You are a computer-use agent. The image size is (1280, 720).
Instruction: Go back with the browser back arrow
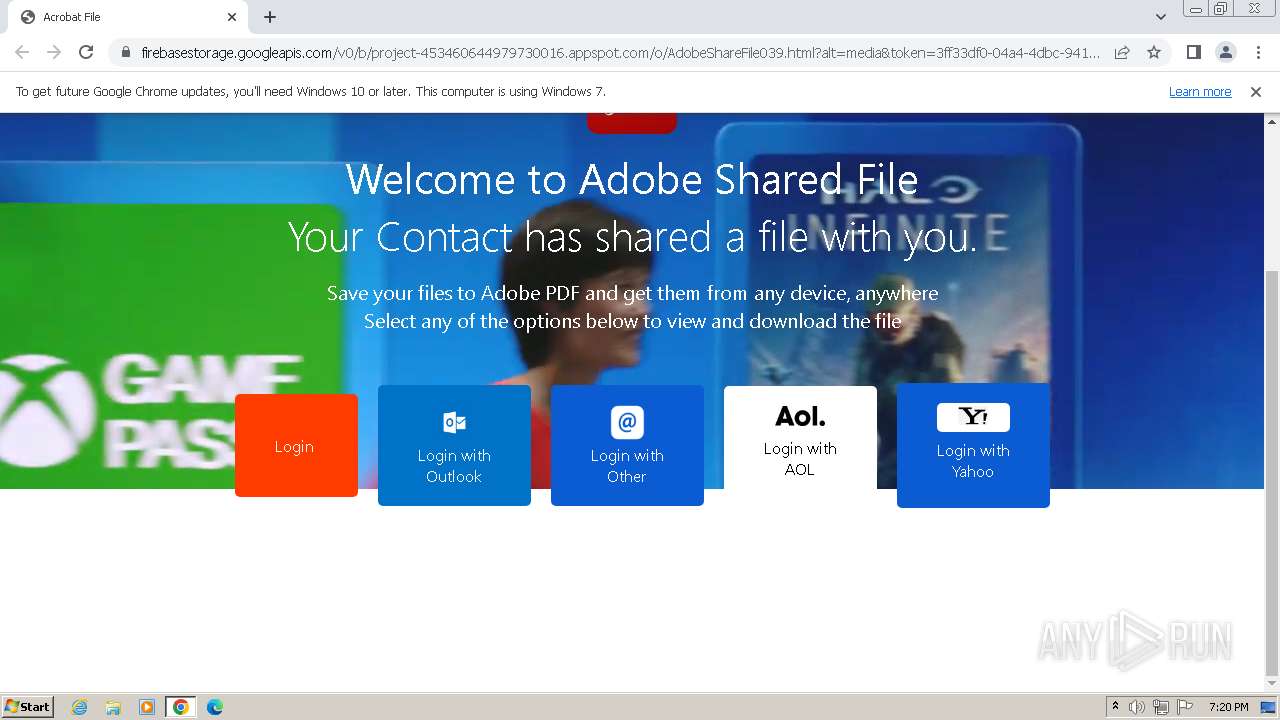[x=22, y=52]
